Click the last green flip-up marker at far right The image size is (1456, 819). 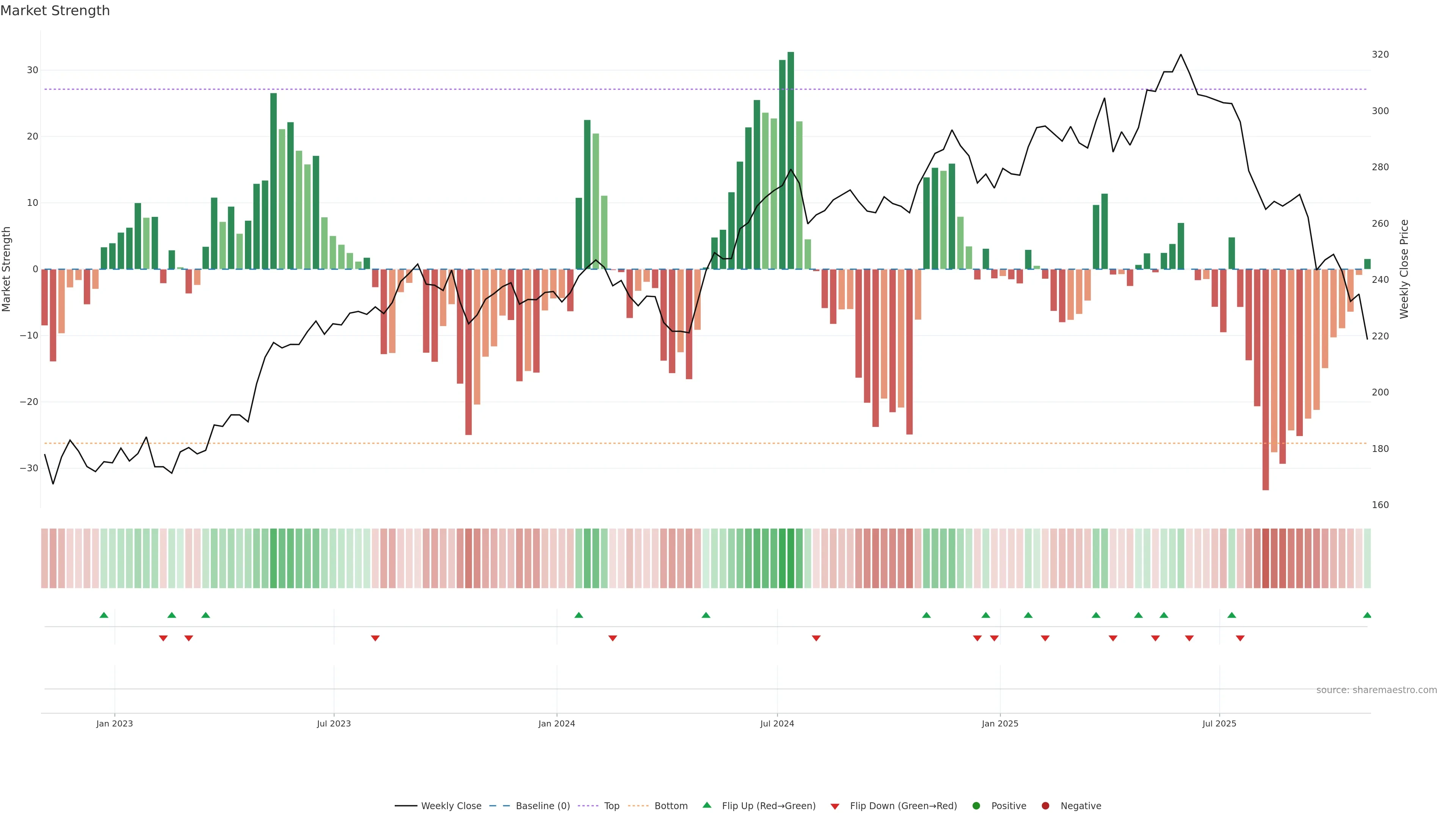coord(1367,615)
